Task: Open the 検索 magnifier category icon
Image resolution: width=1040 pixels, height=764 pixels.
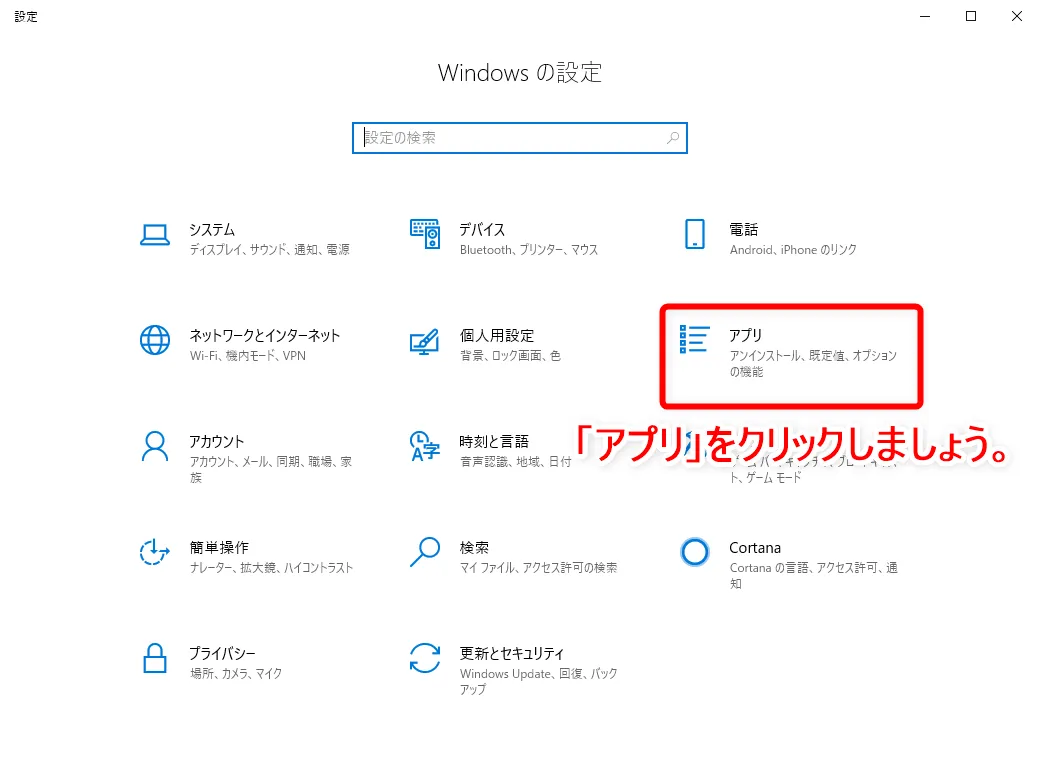Action: pos(424,552)
